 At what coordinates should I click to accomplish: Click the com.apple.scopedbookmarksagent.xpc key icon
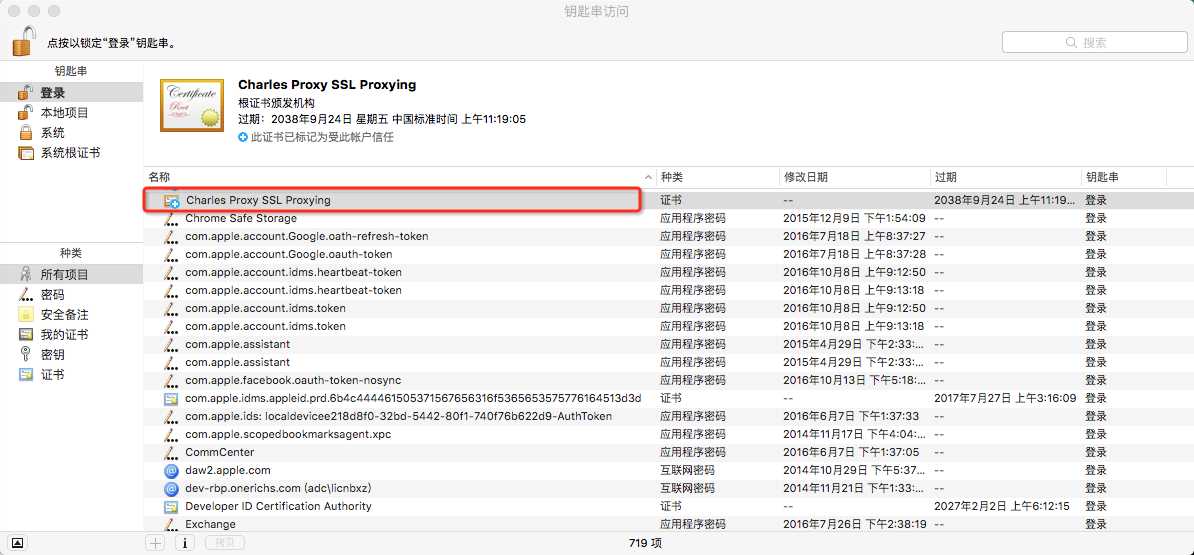pyautogui.click(x=171, y=434)
